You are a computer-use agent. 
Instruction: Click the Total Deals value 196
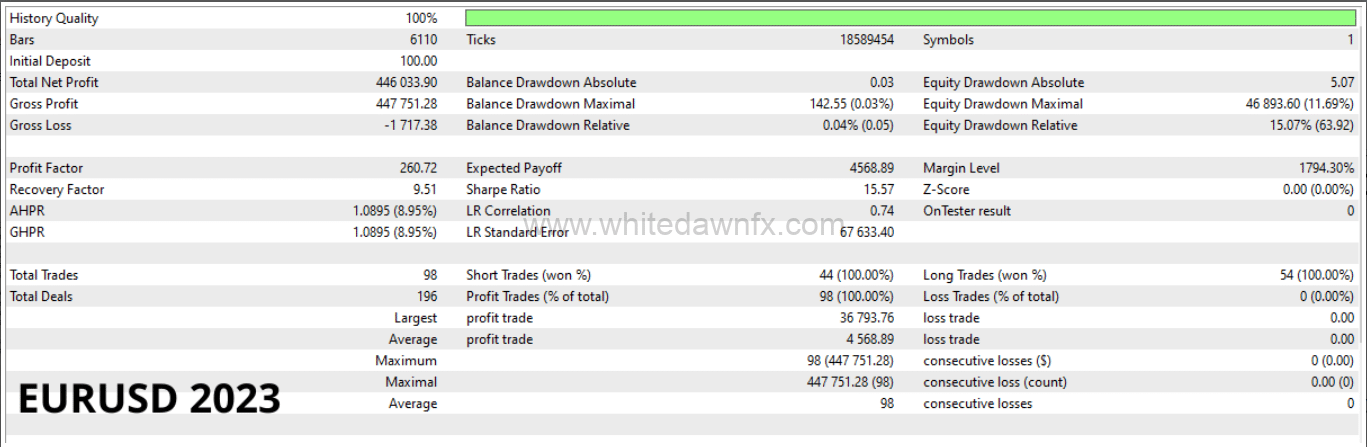(x=426, y=296)
